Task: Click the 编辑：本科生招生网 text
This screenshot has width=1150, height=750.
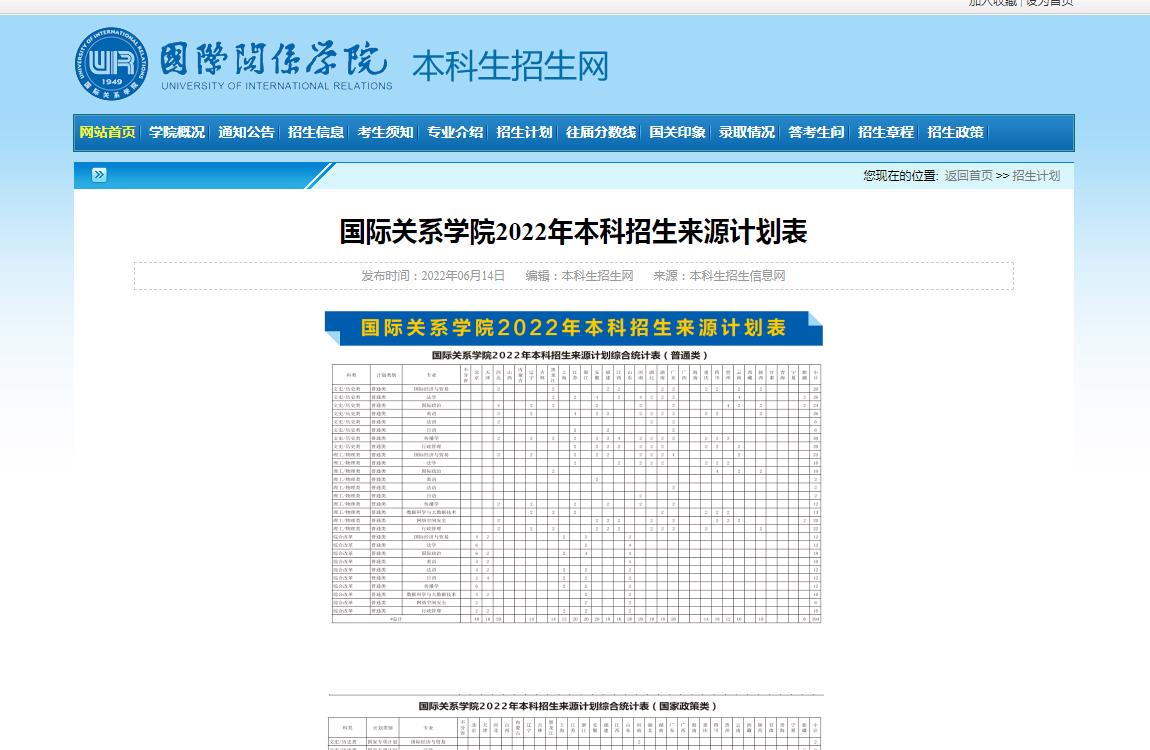Action: pos(579,276)
